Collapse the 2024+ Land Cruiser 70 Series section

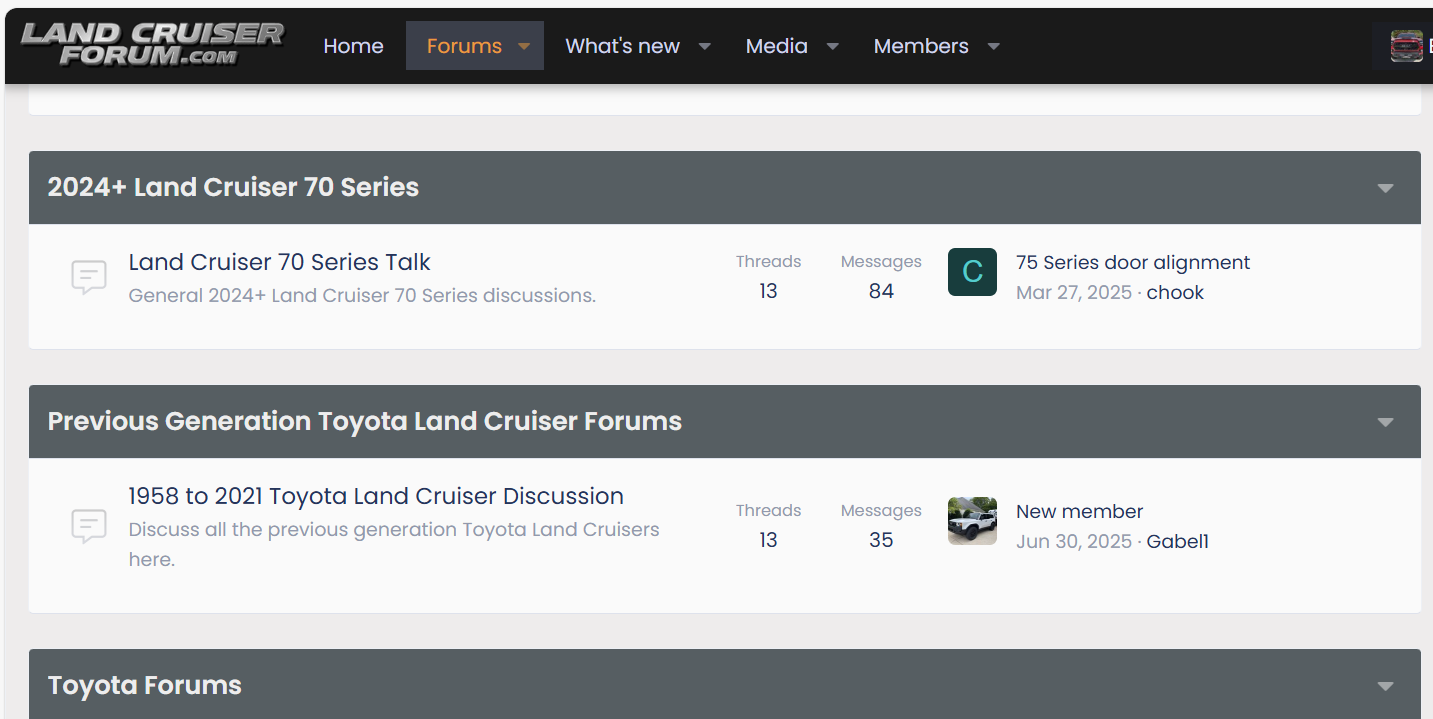click(1385, 188)
